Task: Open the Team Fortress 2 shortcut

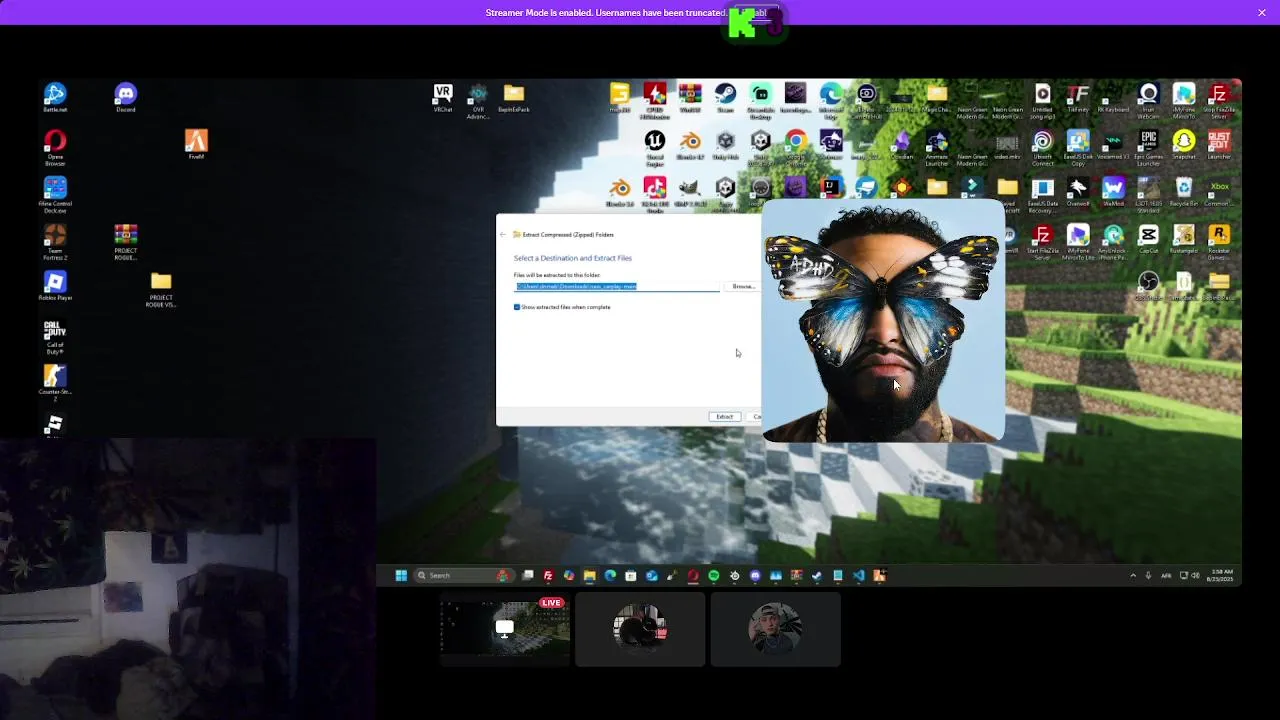Action: click(x=55, y=242)
